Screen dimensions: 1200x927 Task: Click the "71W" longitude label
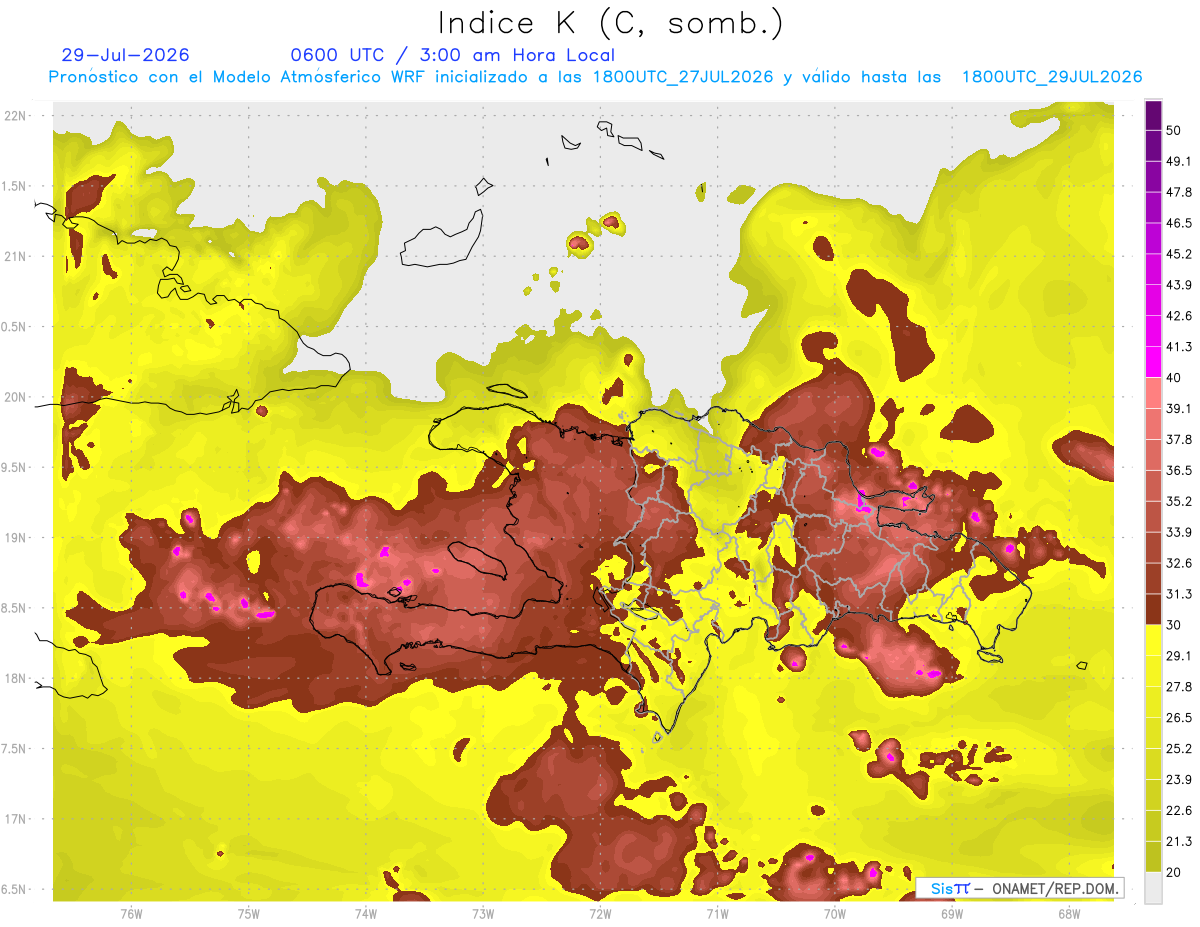pyautogui.click(x=717, y=913)
